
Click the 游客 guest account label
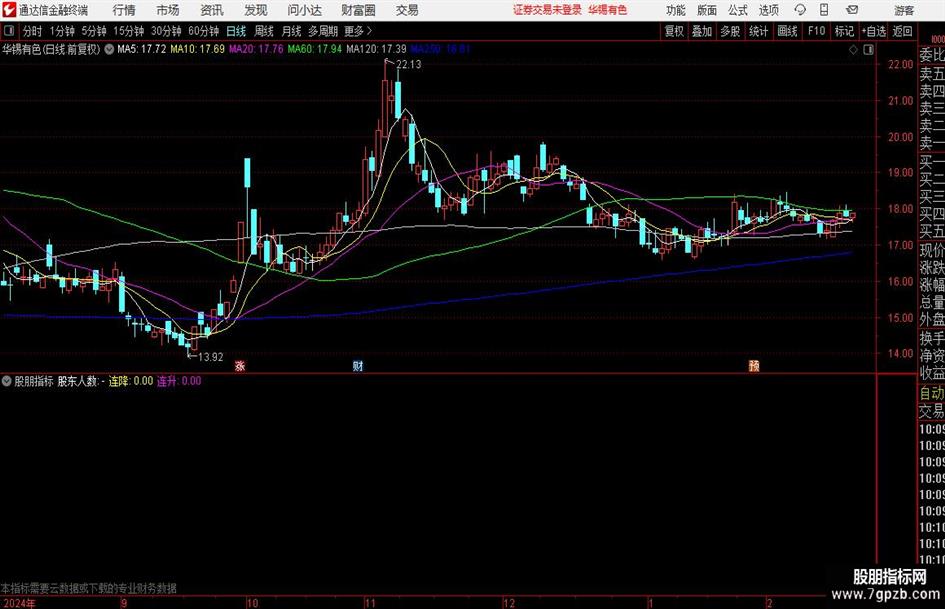coord(903,10)
